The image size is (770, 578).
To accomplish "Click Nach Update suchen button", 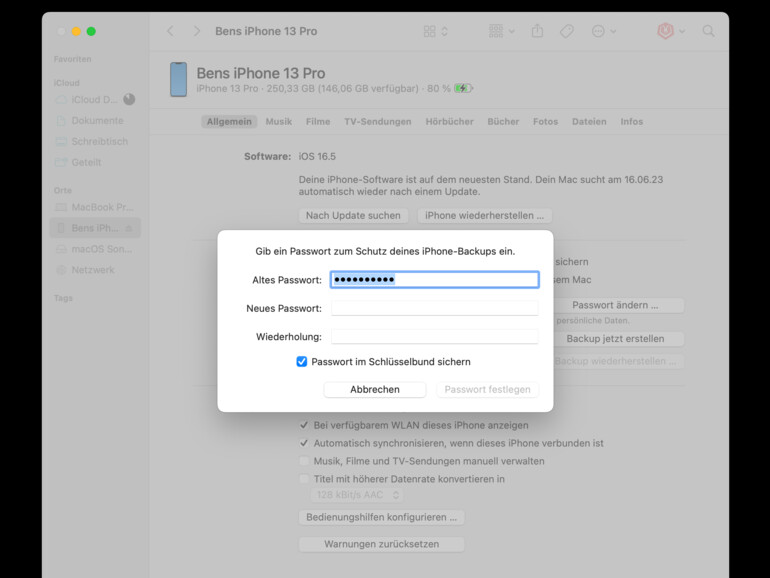I will (353, 216).
